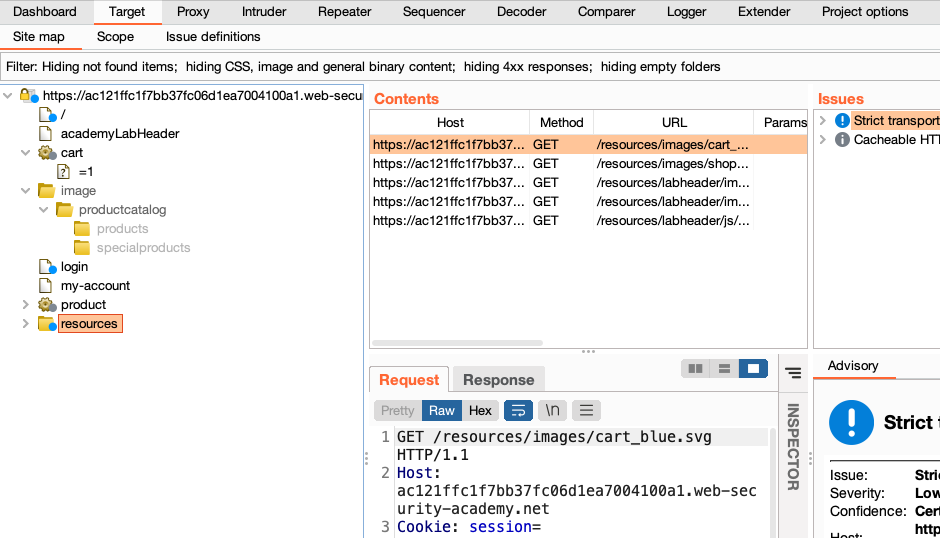Select the Request tab

point(409,380)
